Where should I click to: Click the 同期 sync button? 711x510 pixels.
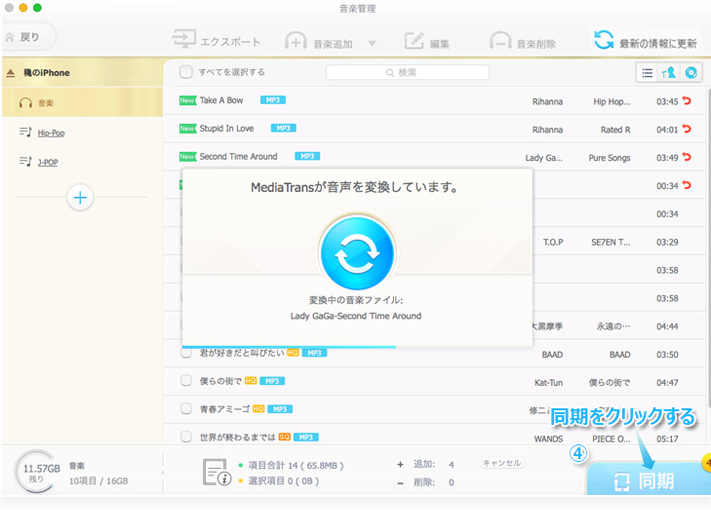pyautogui.click(x=647, y=480)
